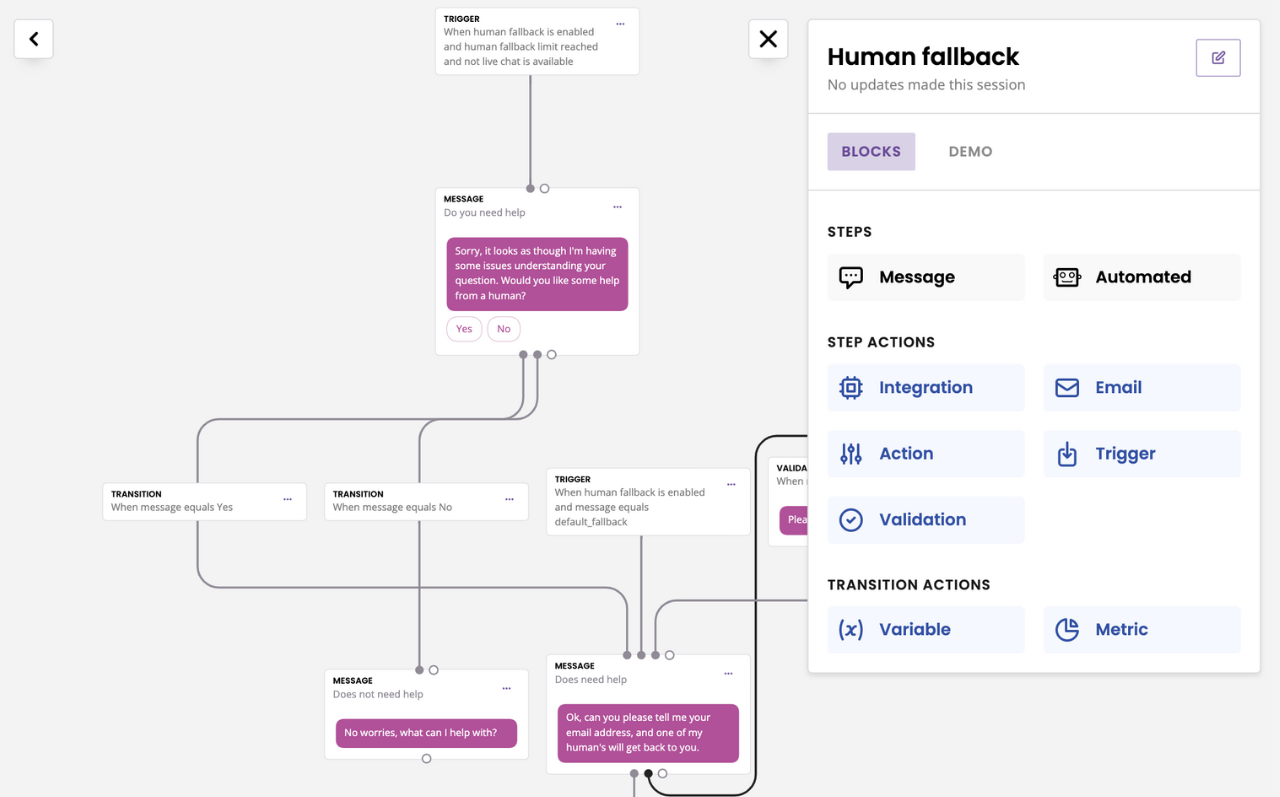Open options menu on top Trigger block
Screen dimensions: 1280x797
coord(620,24)
